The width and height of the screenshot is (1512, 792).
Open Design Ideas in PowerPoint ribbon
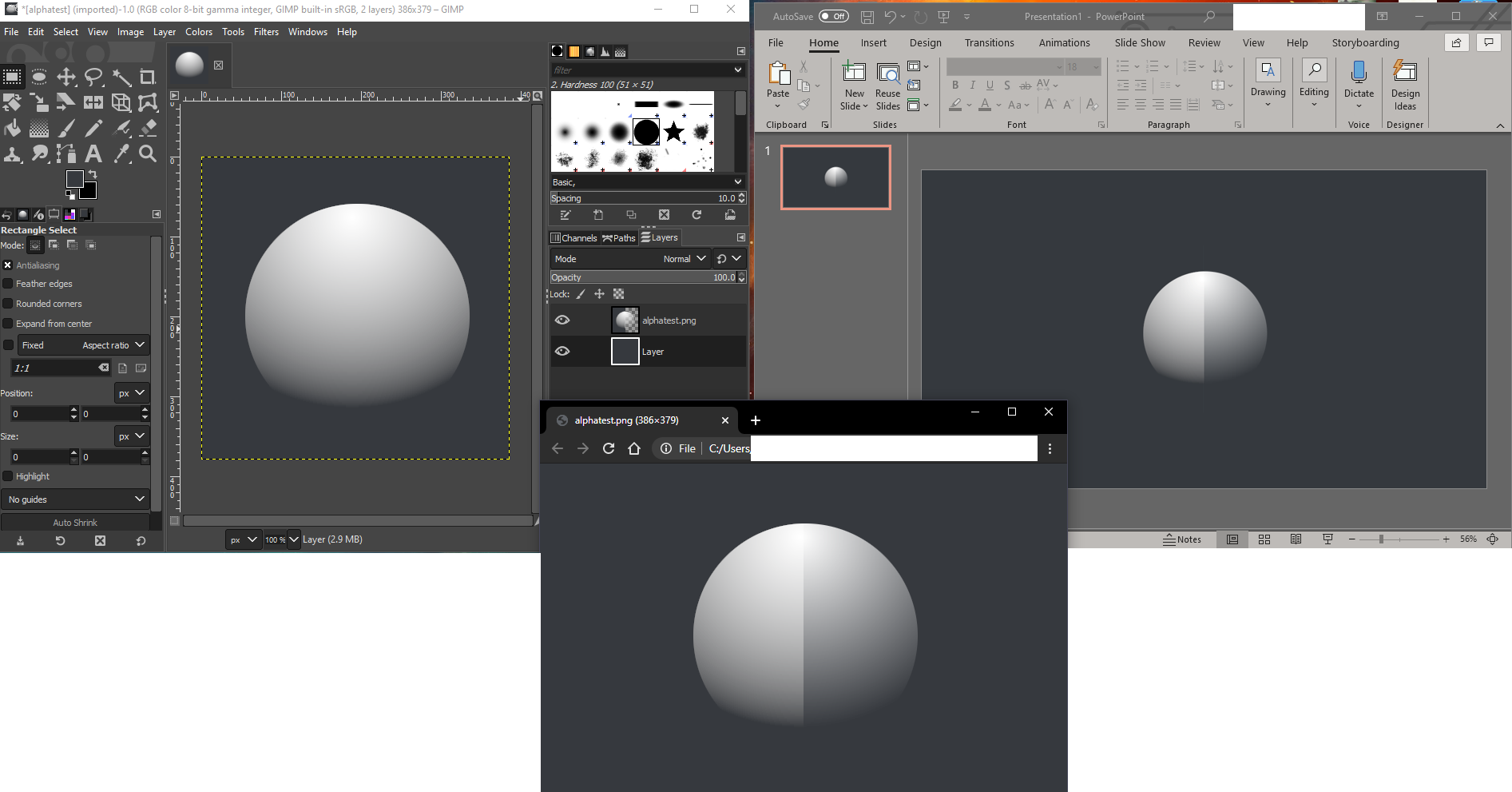[x=1405, y=86]
